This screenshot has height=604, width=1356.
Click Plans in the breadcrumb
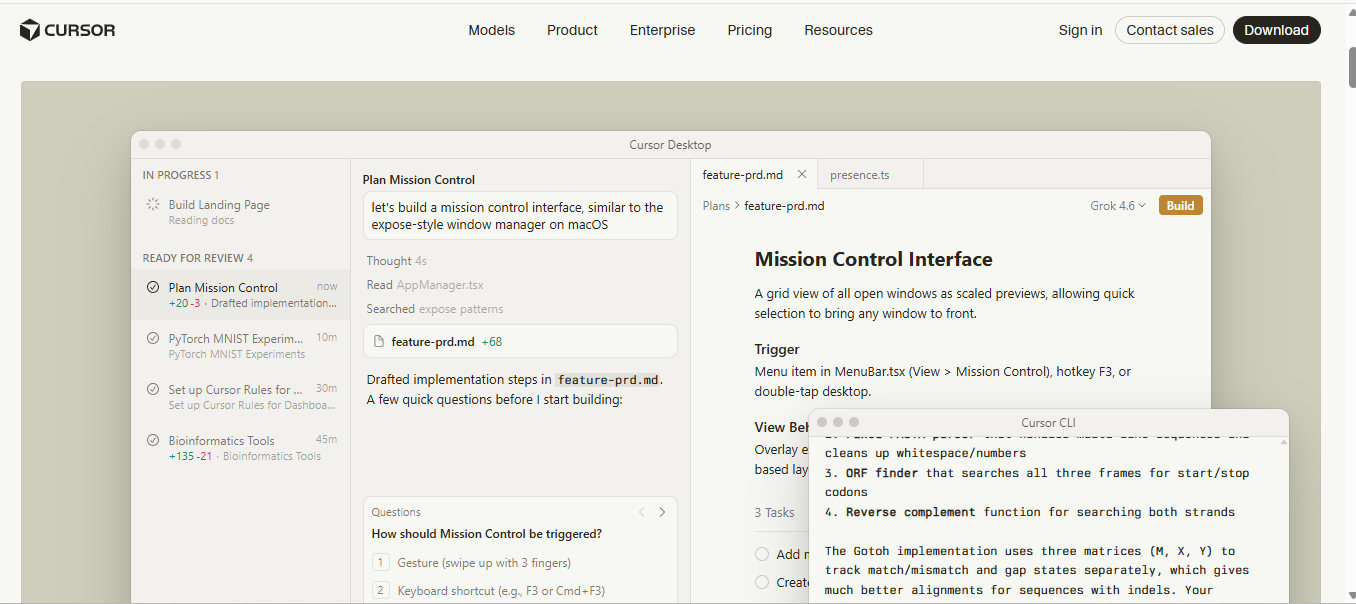(716, 205)
